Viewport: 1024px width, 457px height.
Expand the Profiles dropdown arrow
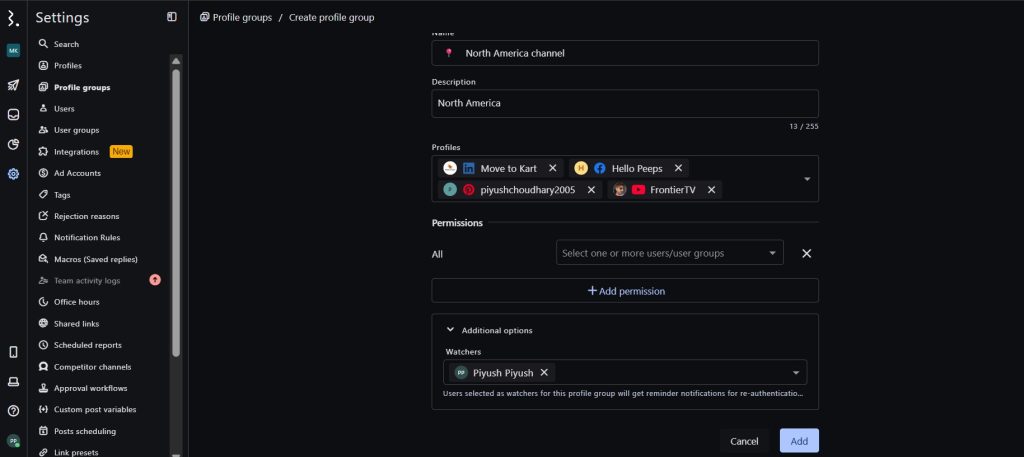pyautogui.click(x=807, y=179)
